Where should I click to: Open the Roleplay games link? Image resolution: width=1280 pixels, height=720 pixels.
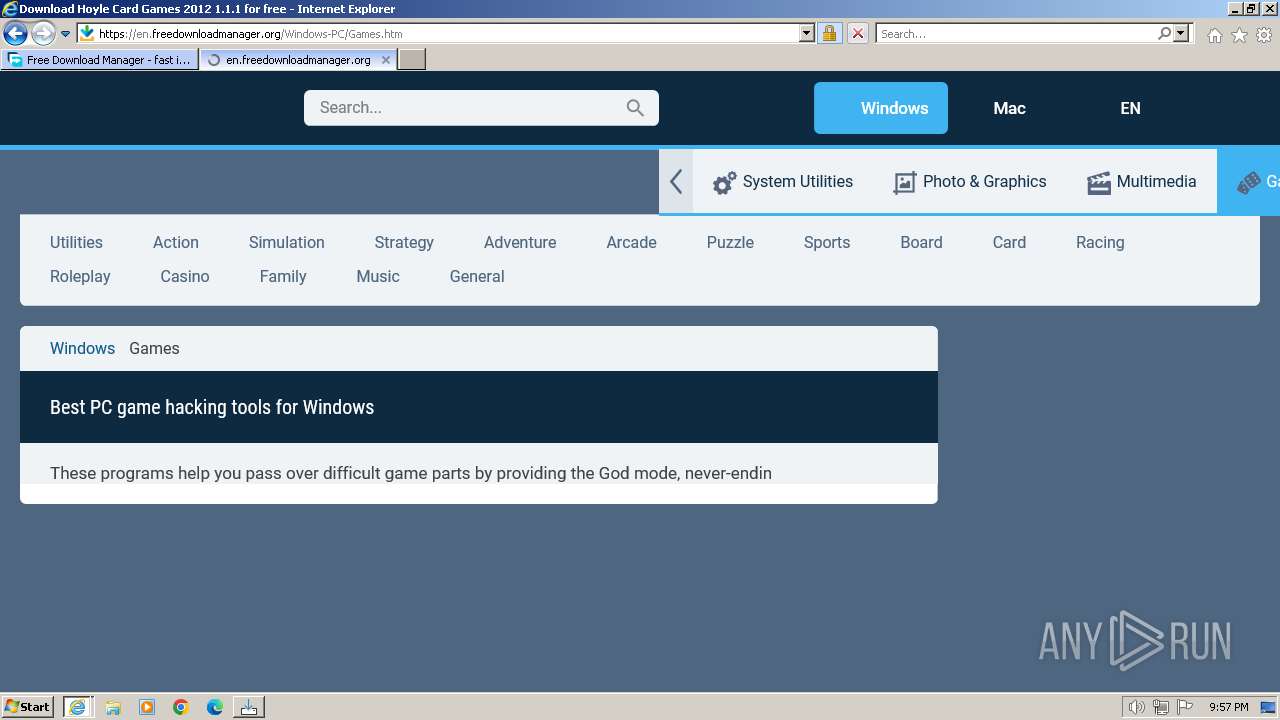[80, 276]
